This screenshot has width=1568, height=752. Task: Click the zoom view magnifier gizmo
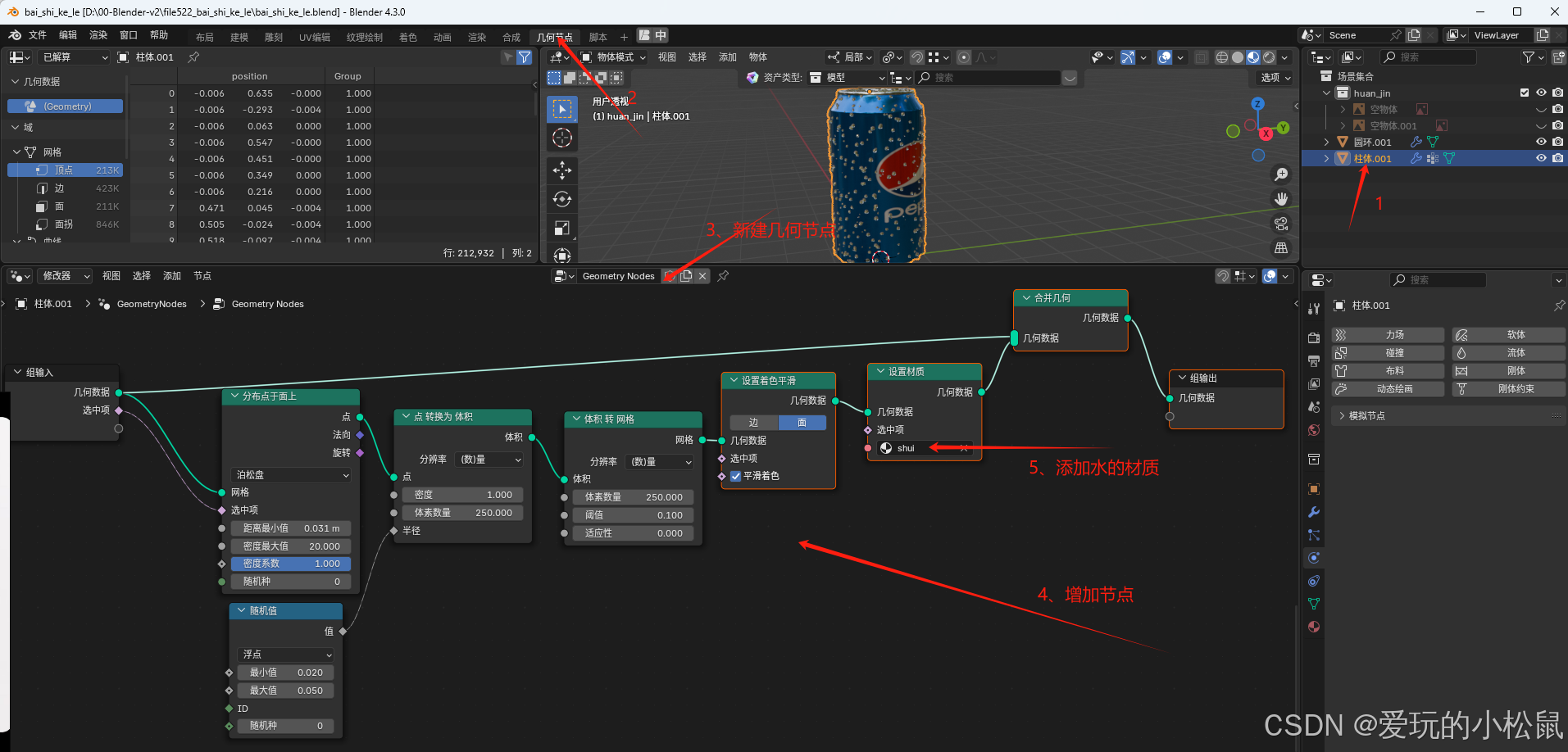(1281, 174)
